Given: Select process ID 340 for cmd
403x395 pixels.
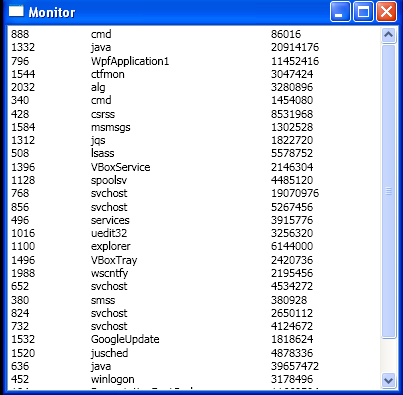Looking at the screenshot, I should click(20, 100).
